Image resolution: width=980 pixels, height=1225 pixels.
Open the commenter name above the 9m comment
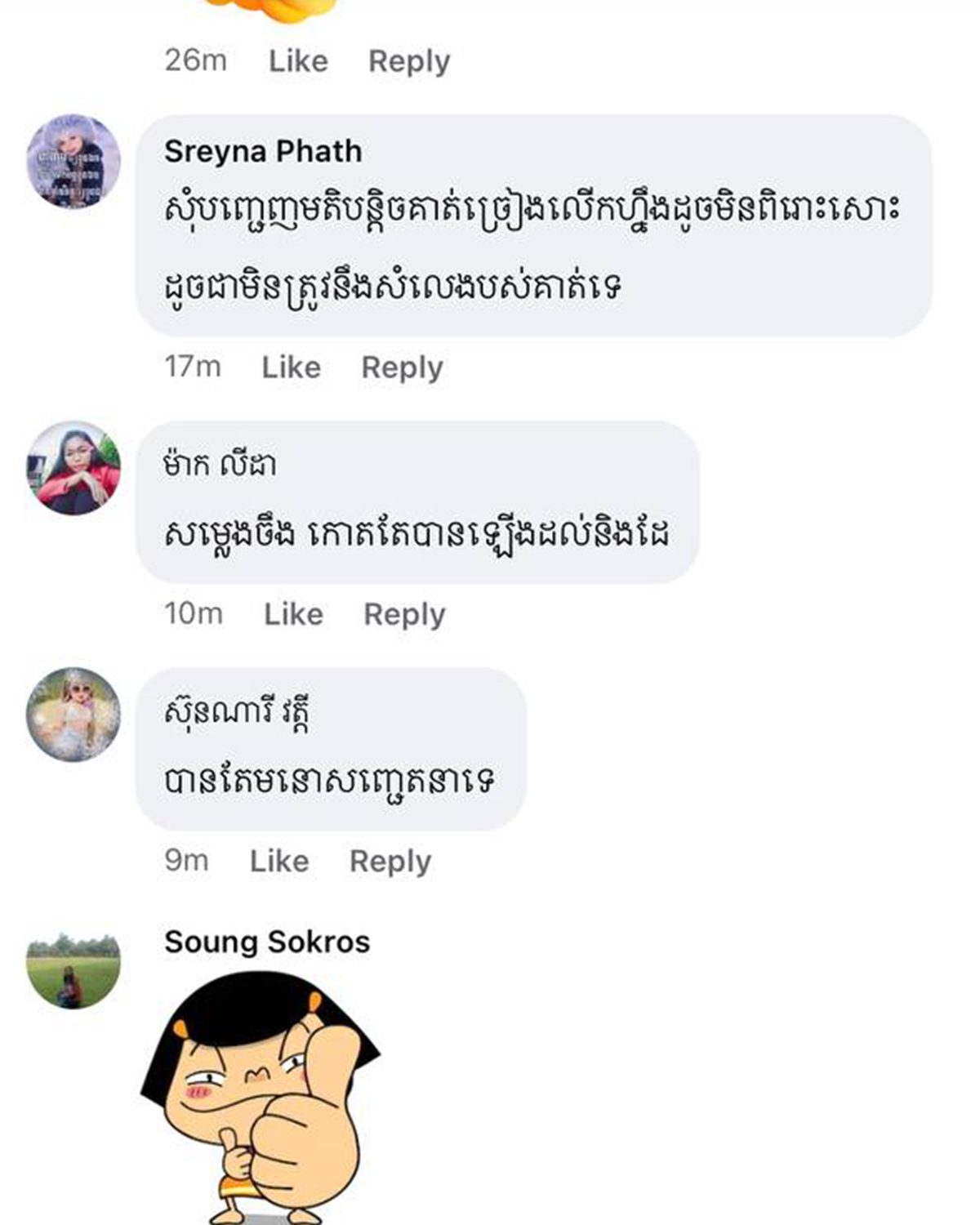[238, 712]
